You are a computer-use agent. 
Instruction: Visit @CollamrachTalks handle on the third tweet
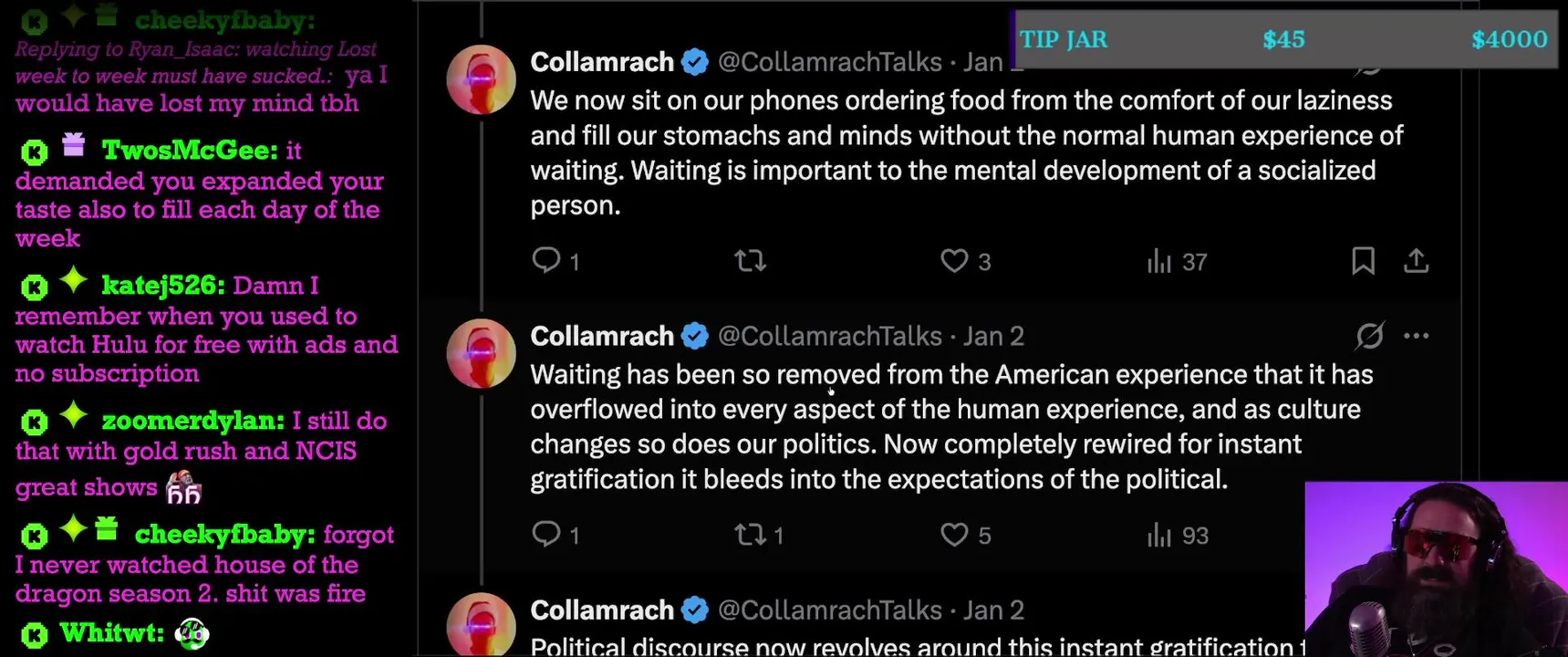pyautogui.click(x=829, y=610)
